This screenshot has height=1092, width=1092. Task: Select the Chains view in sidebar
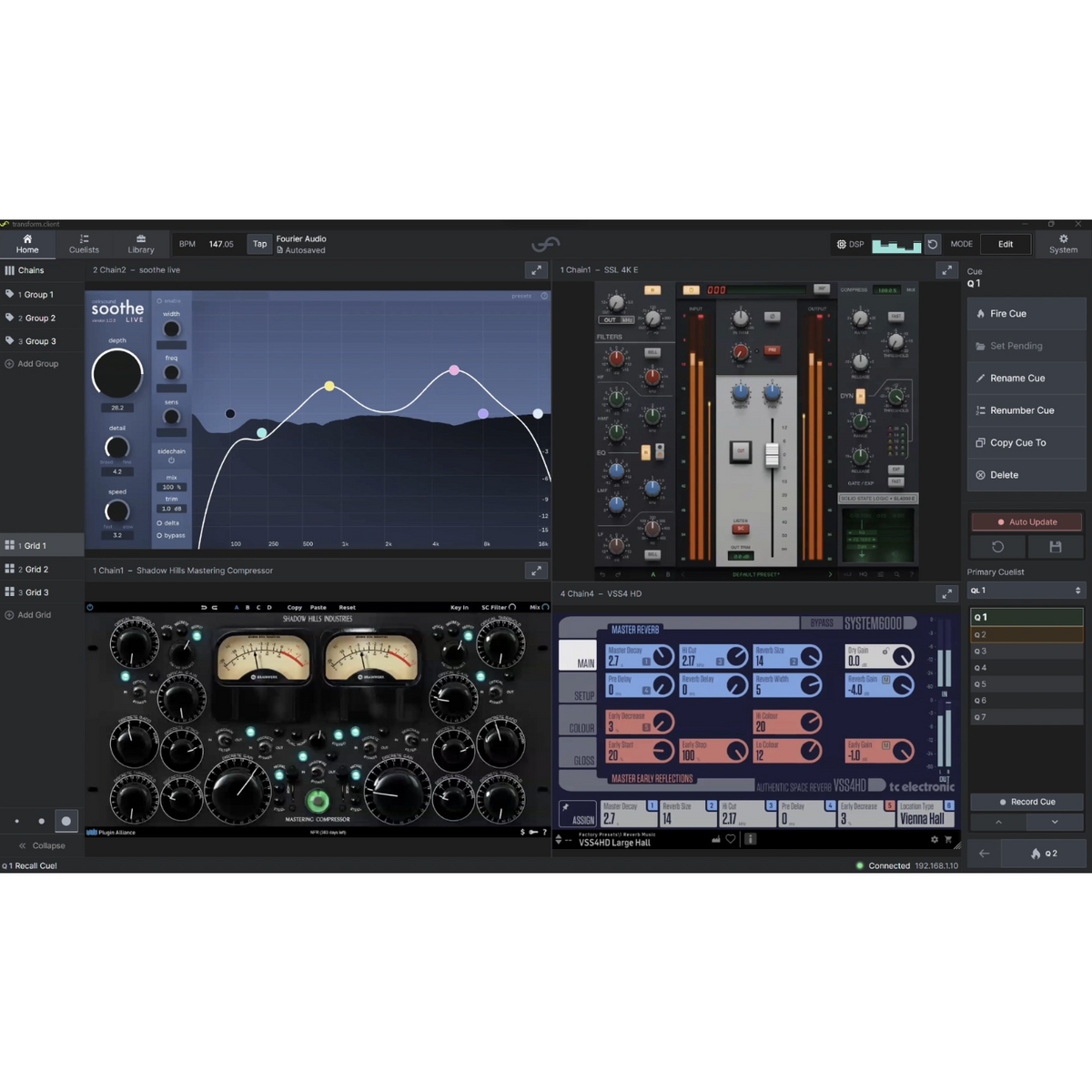[x=42, y=270]
